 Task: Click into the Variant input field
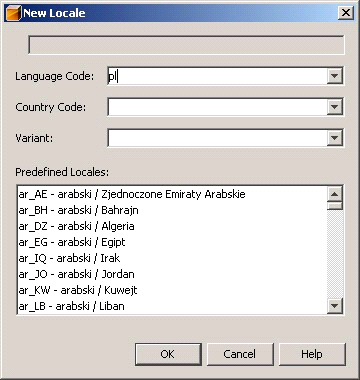click(217, 138)
